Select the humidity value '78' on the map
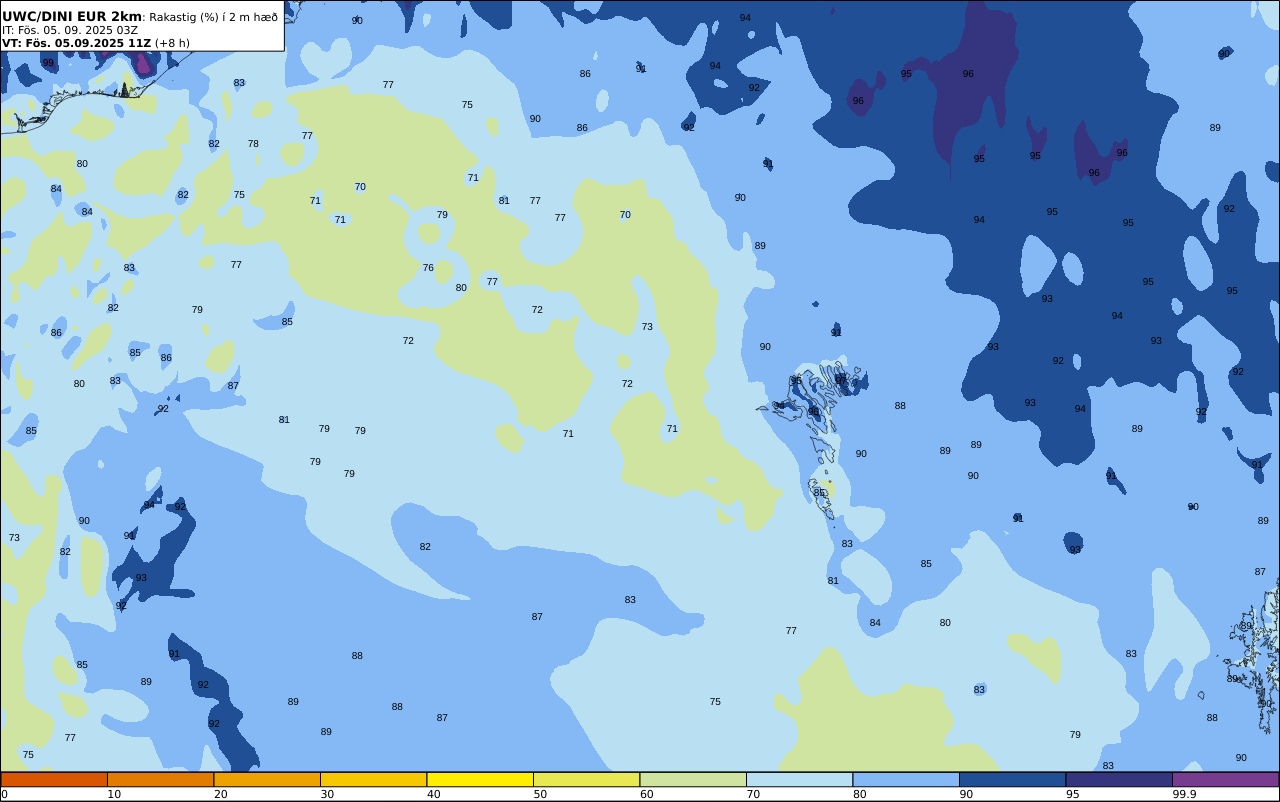This screenshot has width=1280, height=802. pyautogui.click(x=253, y=144)
